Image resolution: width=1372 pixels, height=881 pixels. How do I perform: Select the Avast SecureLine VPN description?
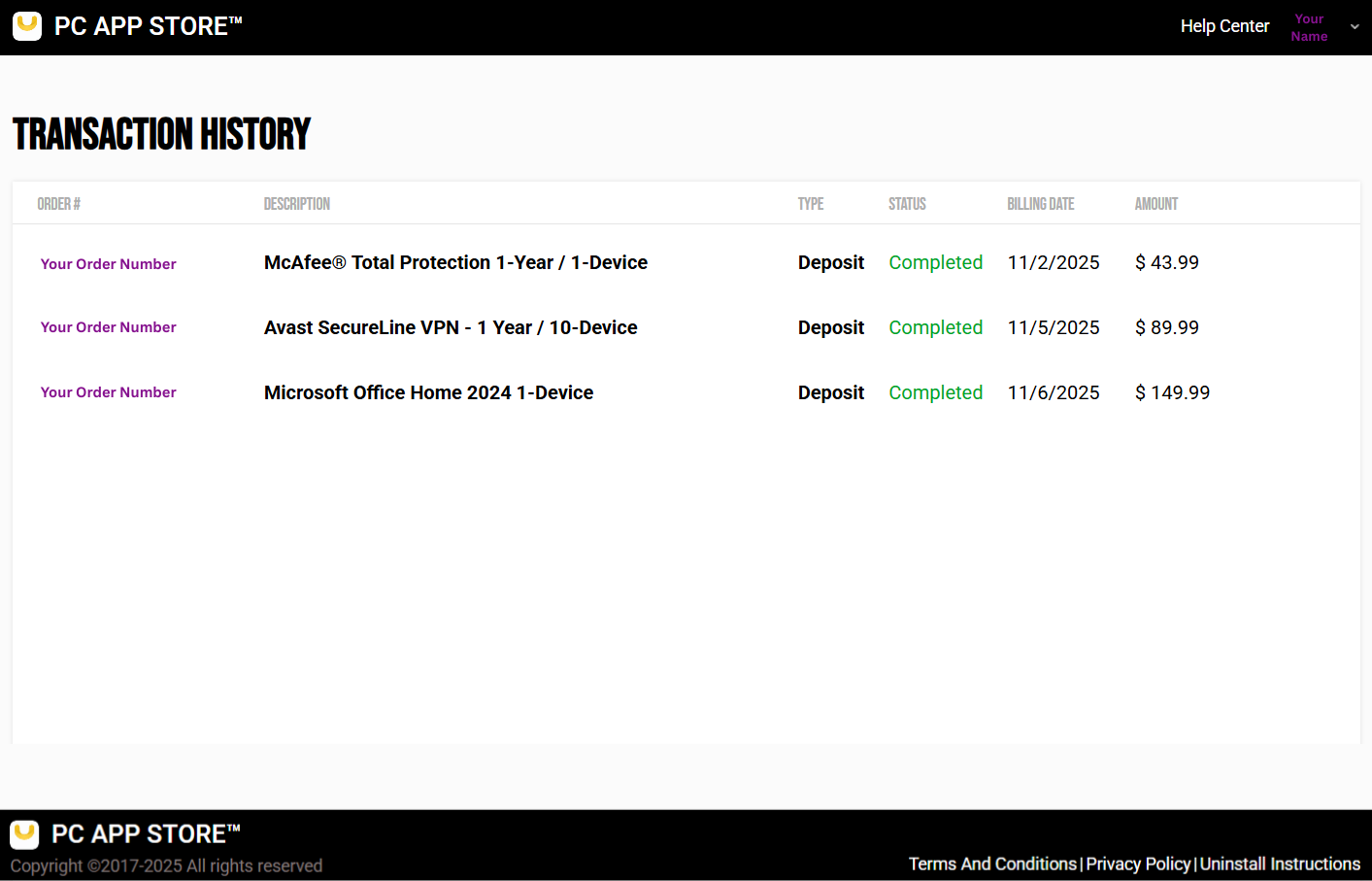[x=451, y=327]
